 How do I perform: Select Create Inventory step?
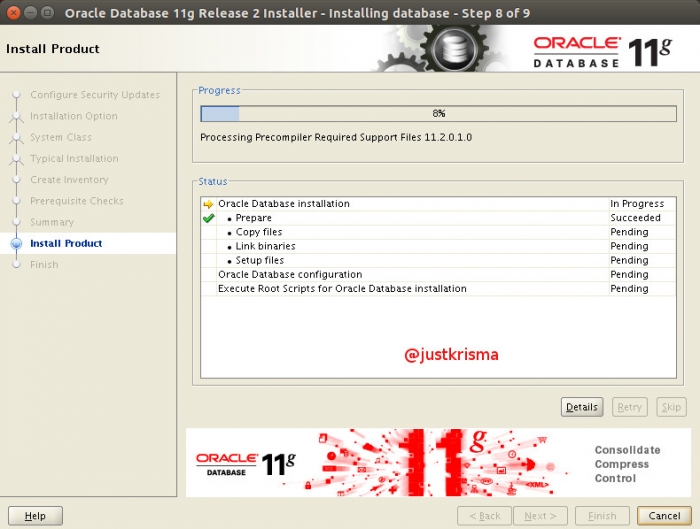(x=69, y=180)
